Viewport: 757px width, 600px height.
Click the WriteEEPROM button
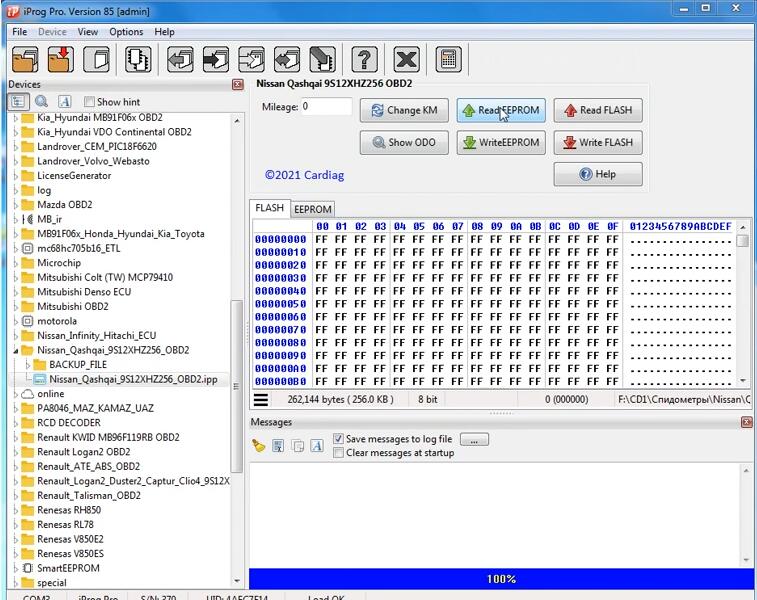501,142
